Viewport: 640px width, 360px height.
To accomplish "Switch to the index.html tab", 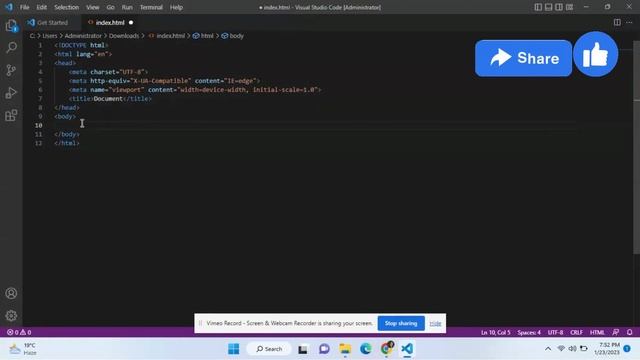I will 110,22.
